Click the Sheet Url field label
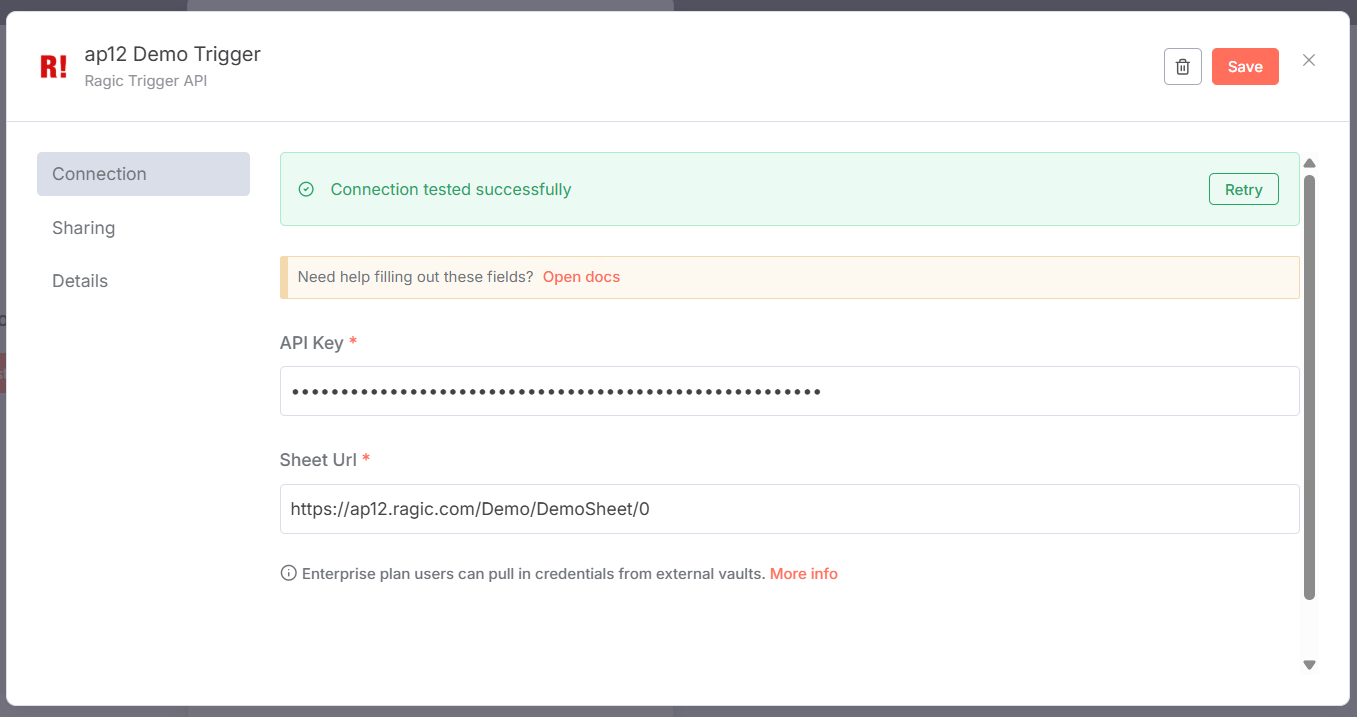 tap(317, 460)
